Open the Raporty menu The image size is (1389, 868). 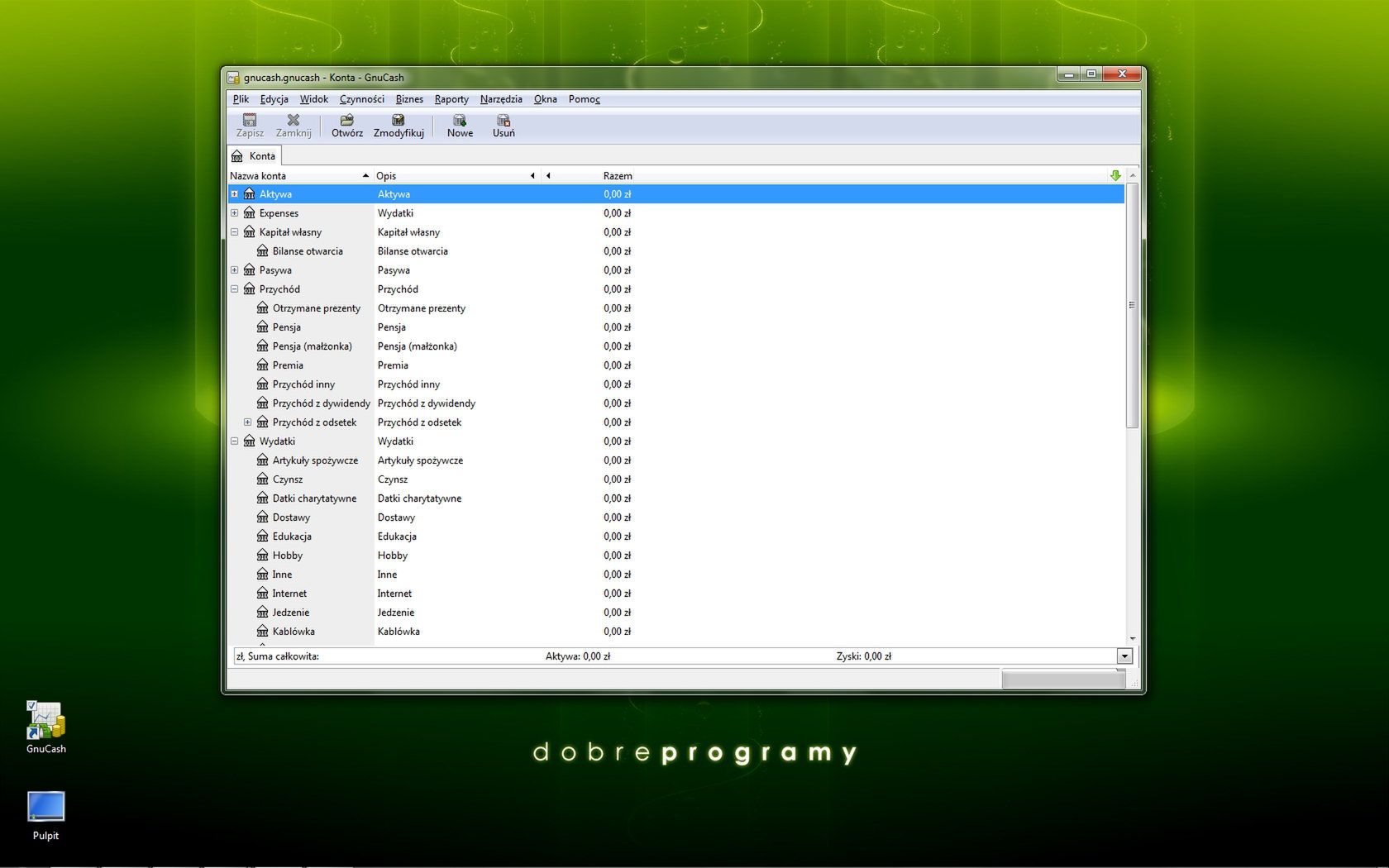[x=451, y=99]
